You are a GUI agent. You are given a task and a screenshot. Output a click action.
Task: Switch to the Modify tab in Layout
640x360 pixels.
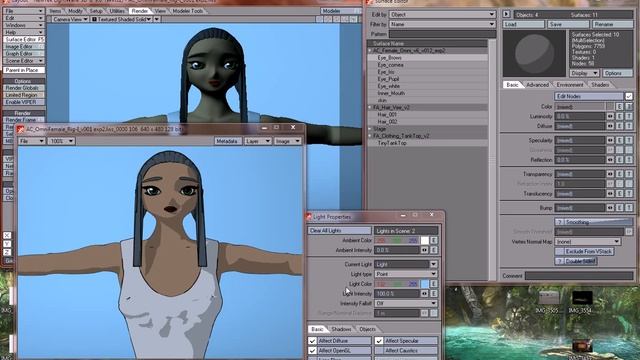click(x=75, y=11)
